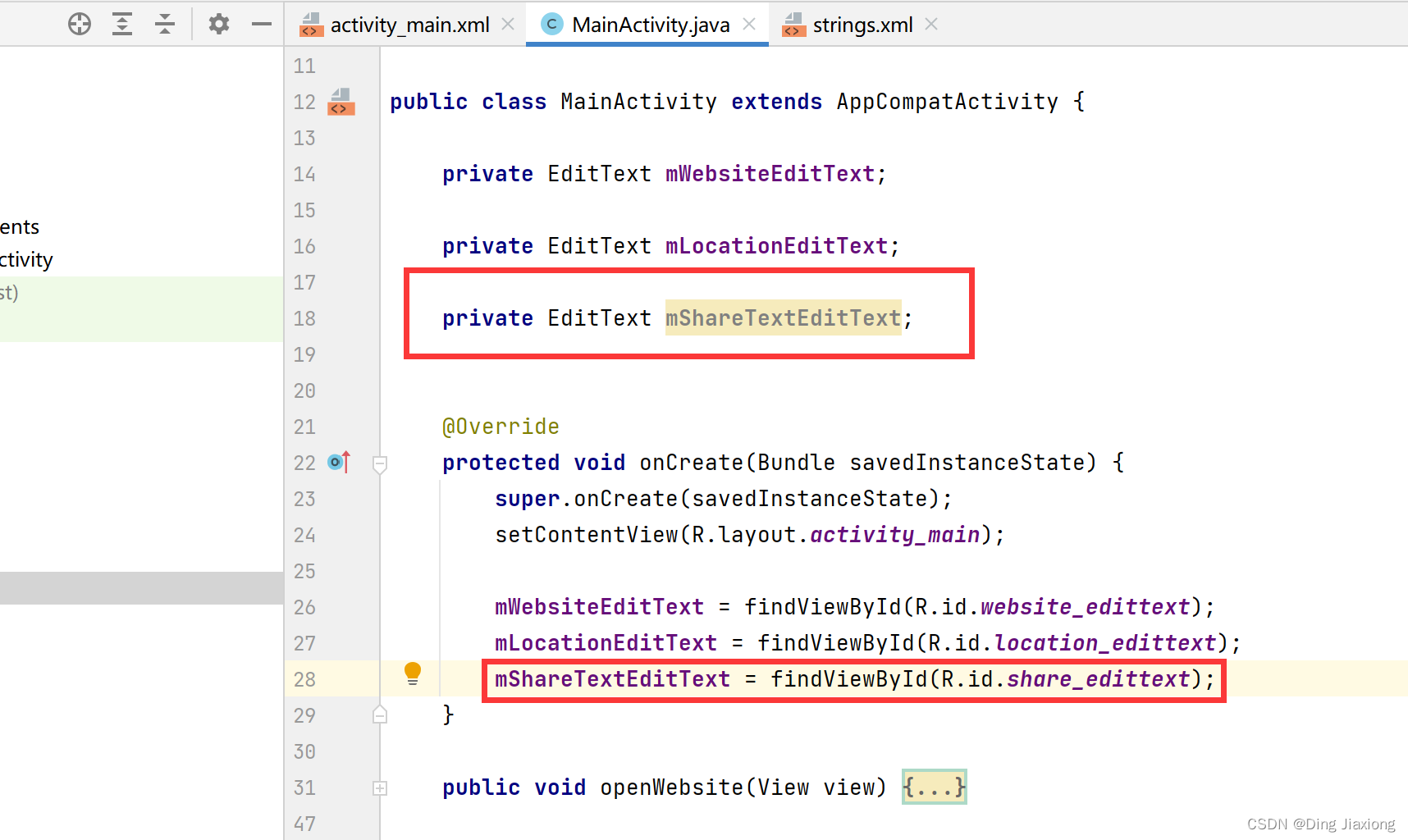
Task: Close the MainActivity.java tab
Action: coord(749,24)
